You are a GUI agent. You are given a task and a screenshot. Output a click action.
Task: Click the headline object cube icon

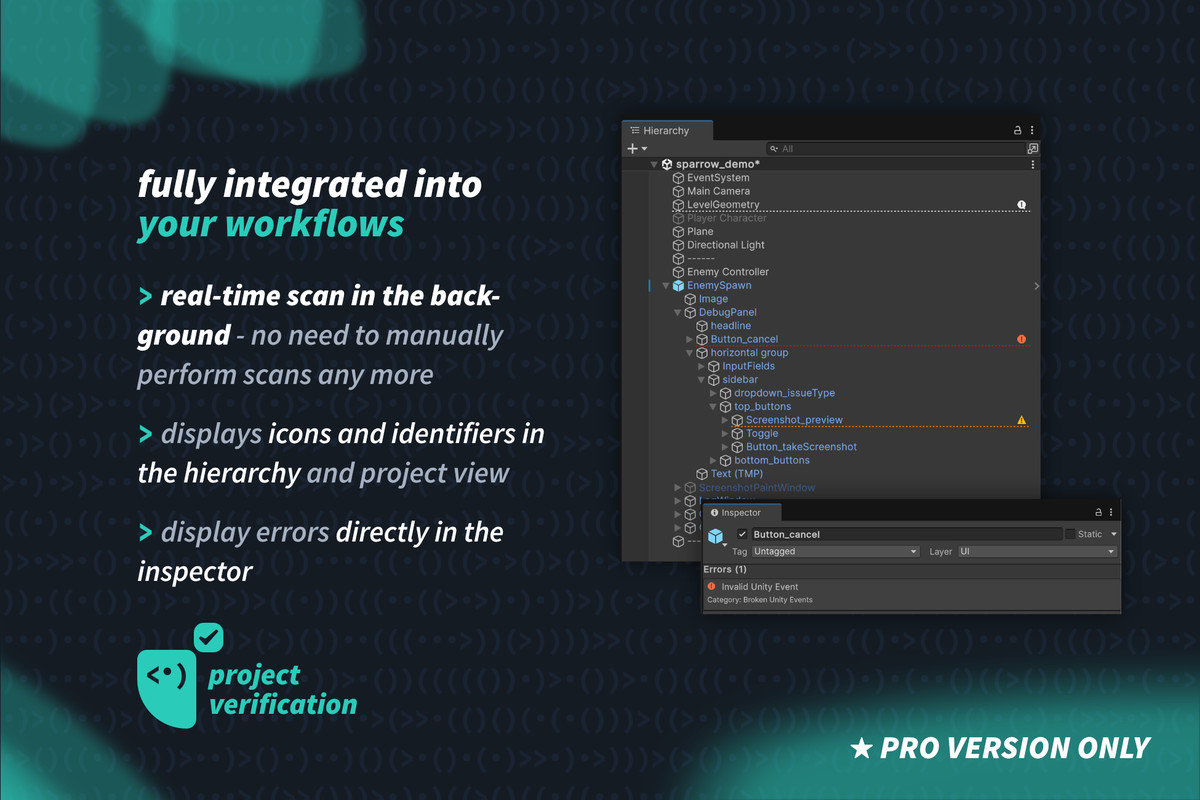click(x=702, y=326)
